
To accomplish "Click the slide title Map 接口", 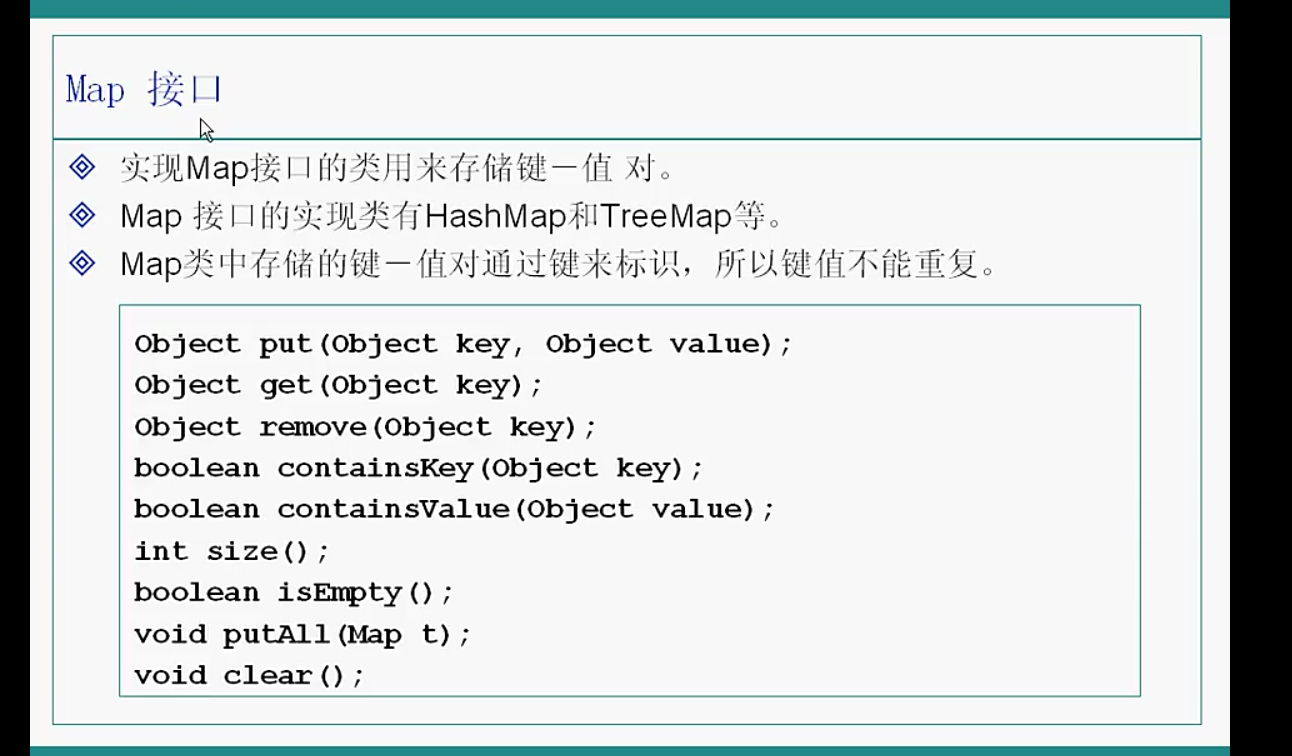I will tap(143, 89).
